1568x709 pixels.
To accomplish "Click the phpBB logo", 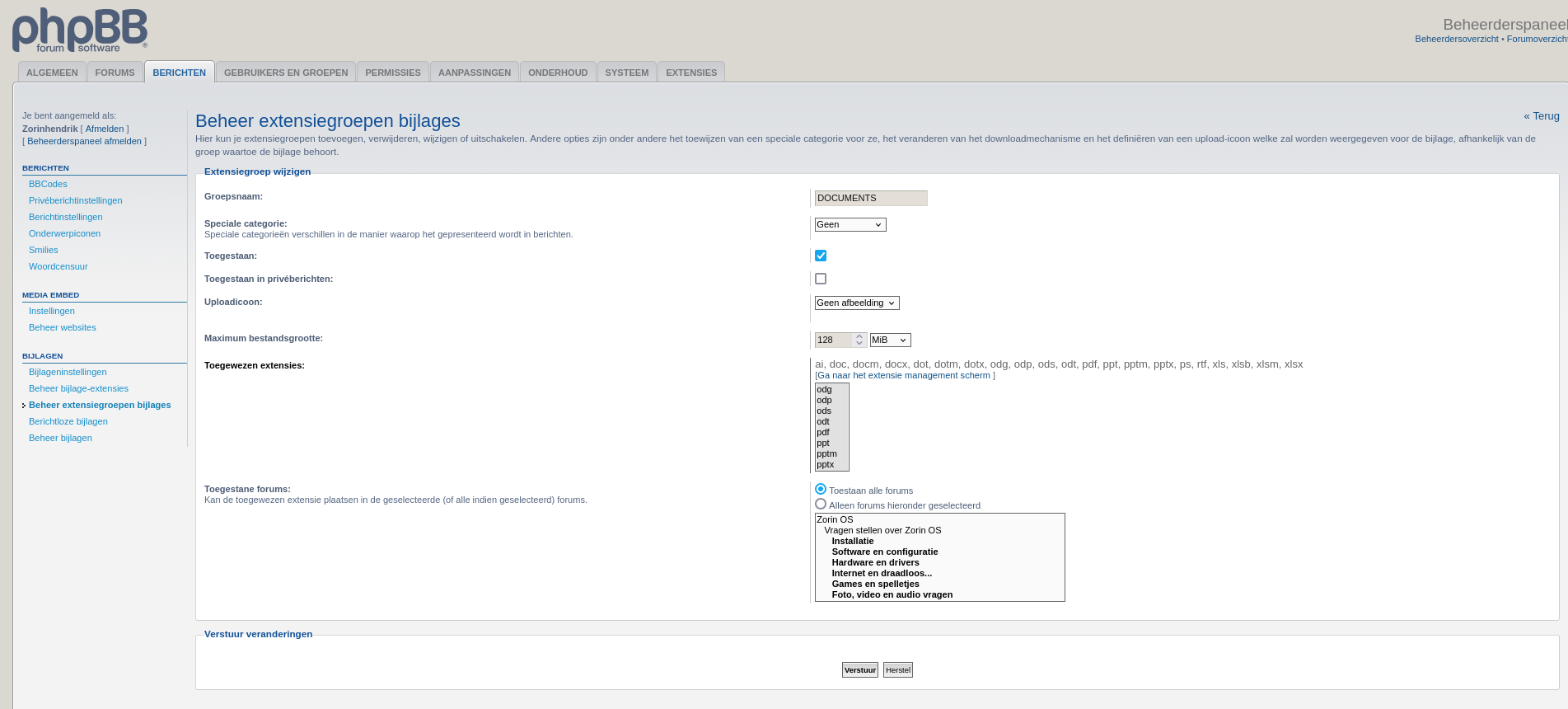I will [80, 31].
